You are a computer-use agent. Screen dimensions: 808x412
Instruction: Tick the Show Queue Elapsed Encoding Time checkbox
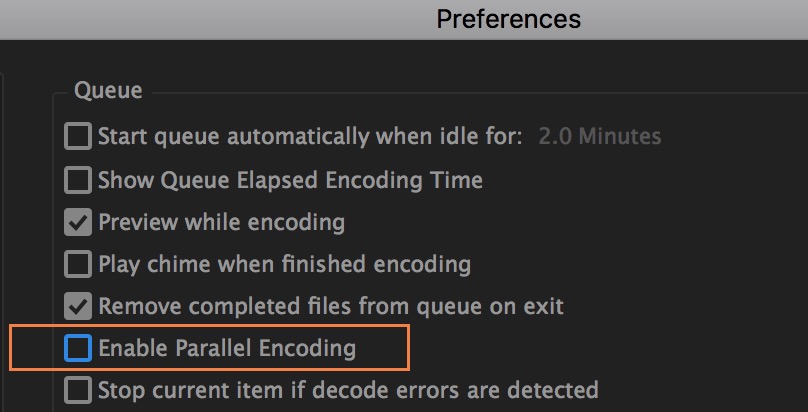[78, 180]
